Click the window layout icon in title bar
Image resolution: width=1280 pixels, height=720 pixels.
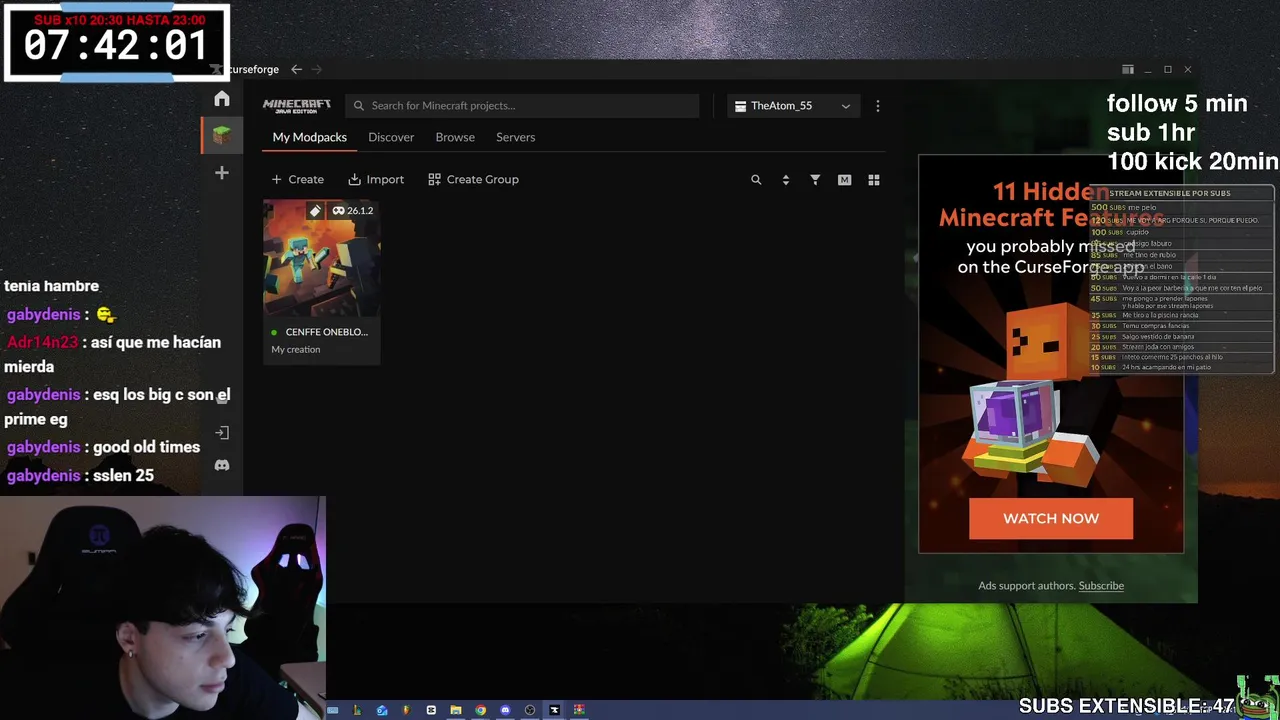[1128, 69]
